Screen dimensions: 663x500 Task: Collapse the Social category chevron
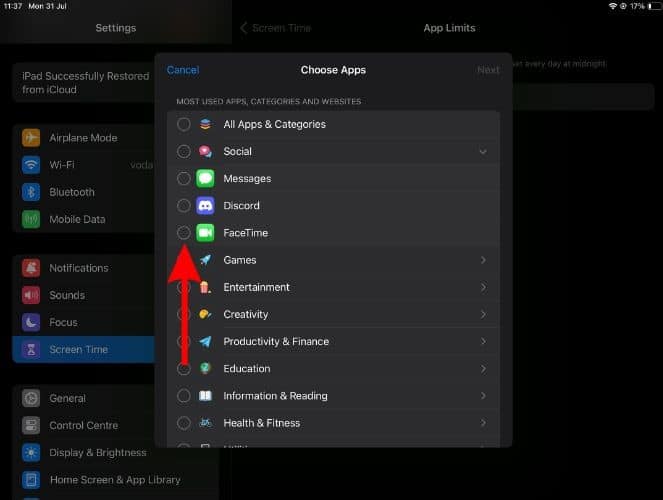click(x=483, y=152)
